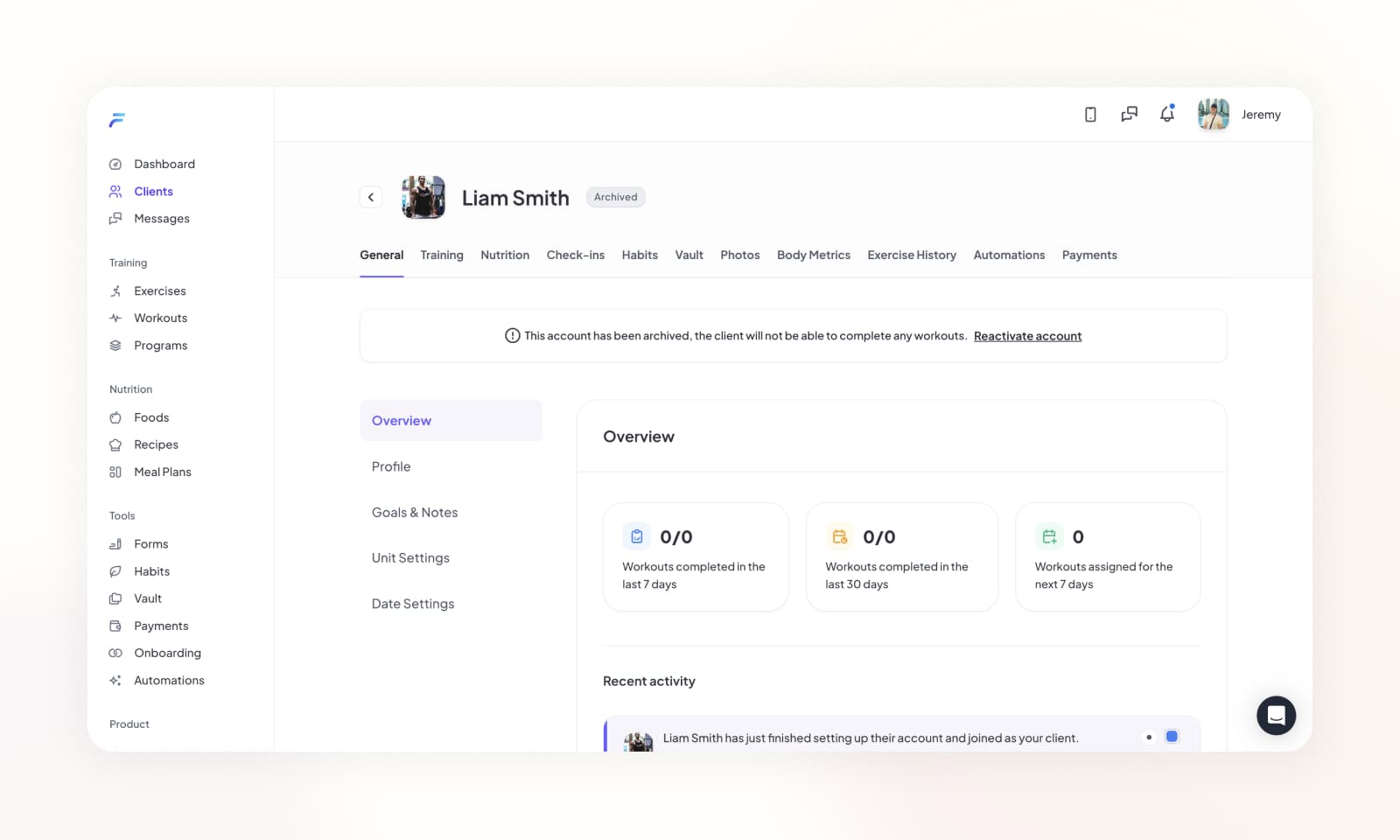The width and height of the screenshot is (1400, 840).
Task: Select Goals & Notes in settings list
Action: coord(415,513)
